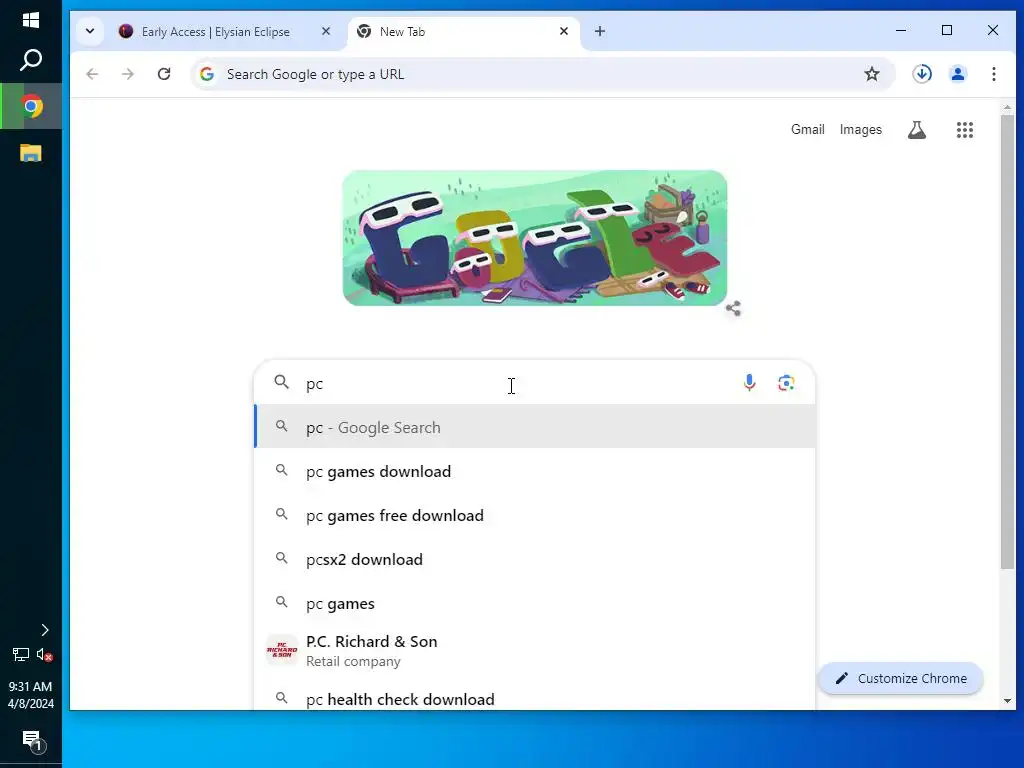Click the Customize Chrome button
The width and height of the screenshot is (1024, 768).
pyautogui.click(x=901, y=679)
